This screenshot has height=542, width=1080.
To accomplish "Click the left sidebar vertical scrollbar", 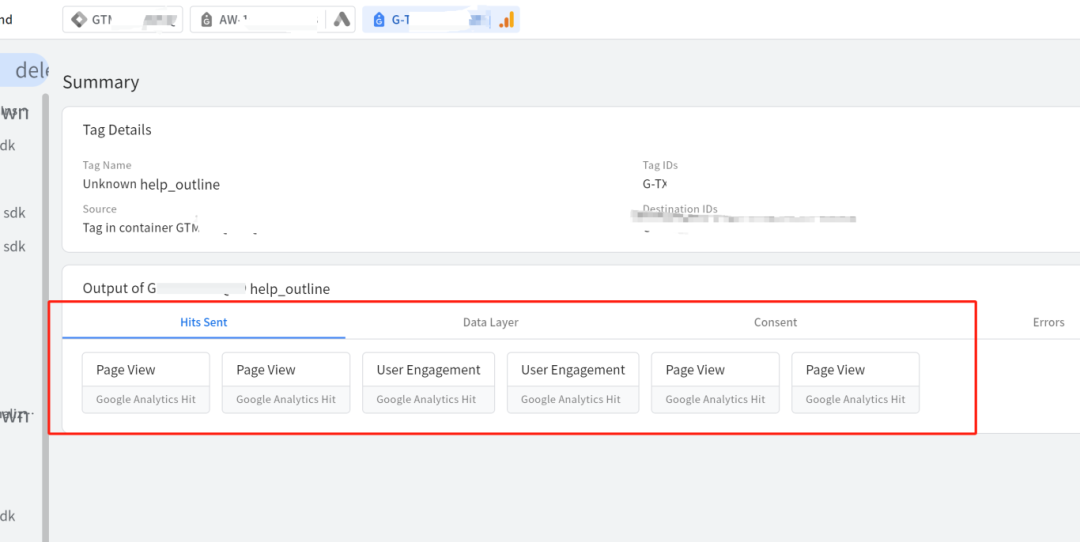I will coord(45,317).
